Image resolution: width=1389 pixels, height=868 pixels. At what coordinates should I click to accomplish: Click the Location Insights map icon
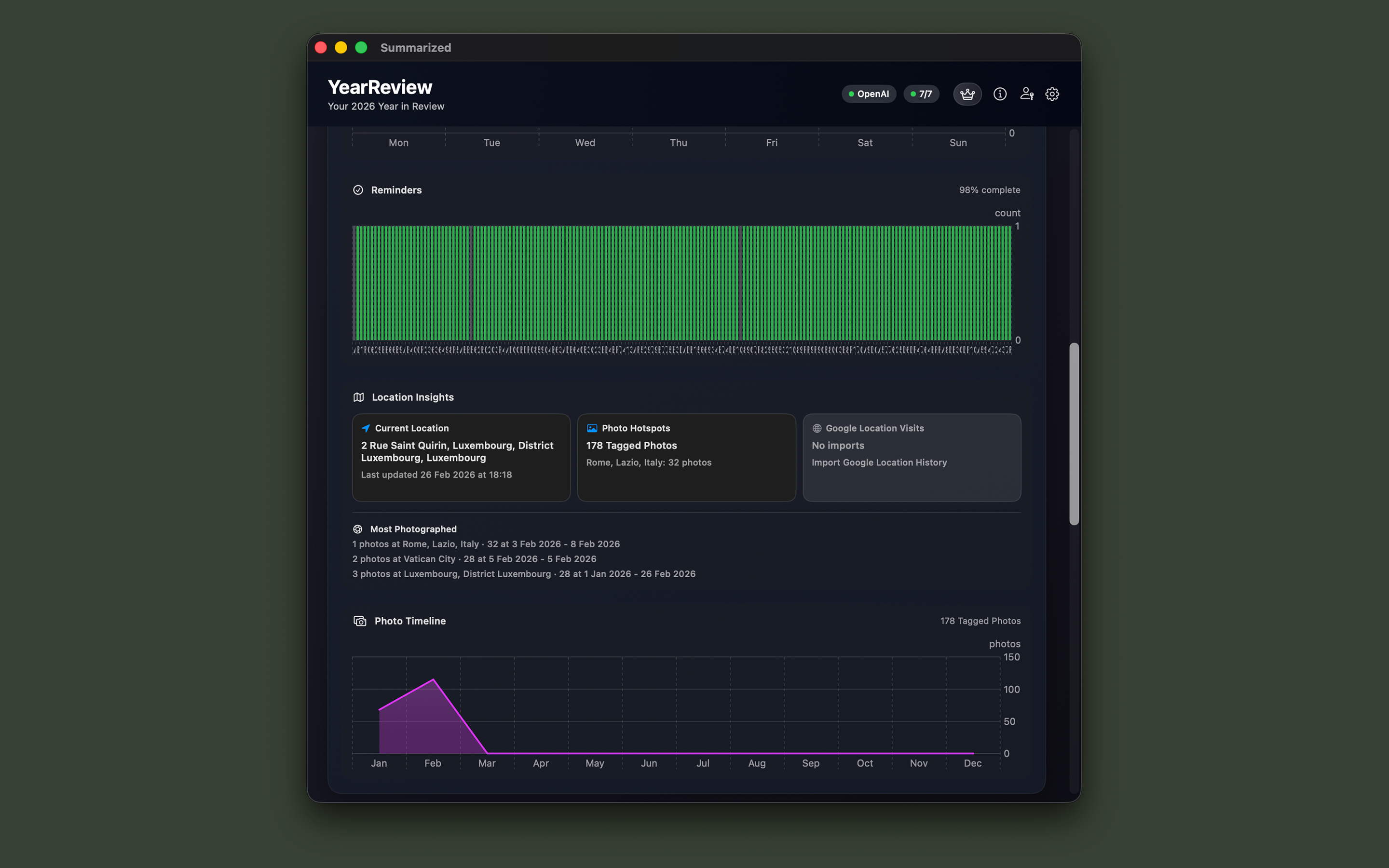(359, 397)
